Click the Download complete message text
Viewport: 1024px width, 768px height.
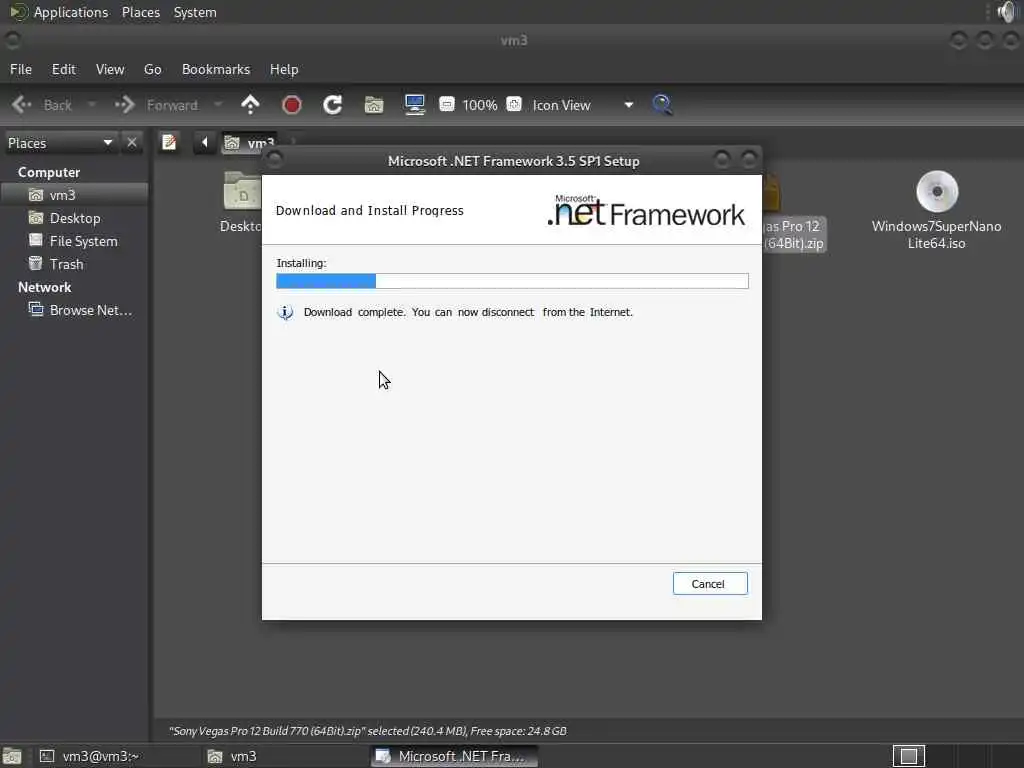tap(468, 312)
